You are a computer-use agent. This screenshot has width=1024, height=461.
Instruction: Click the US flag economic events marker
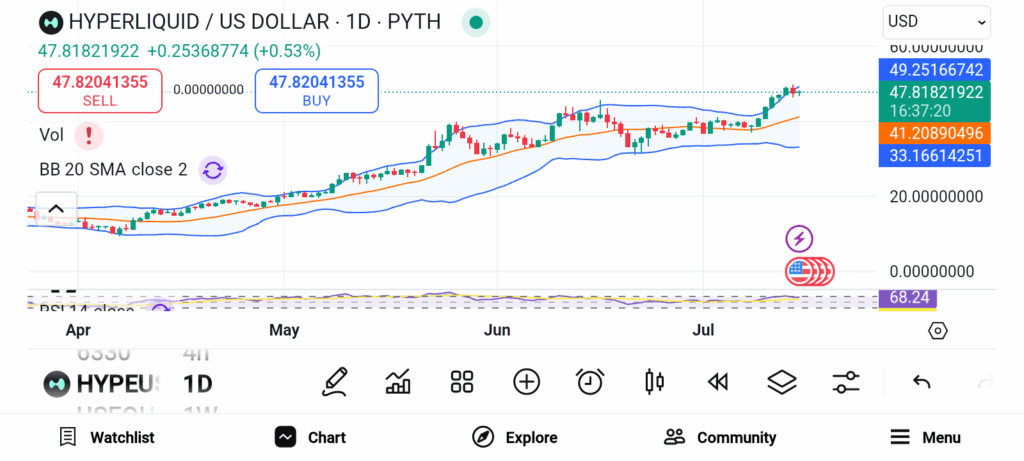799,272
